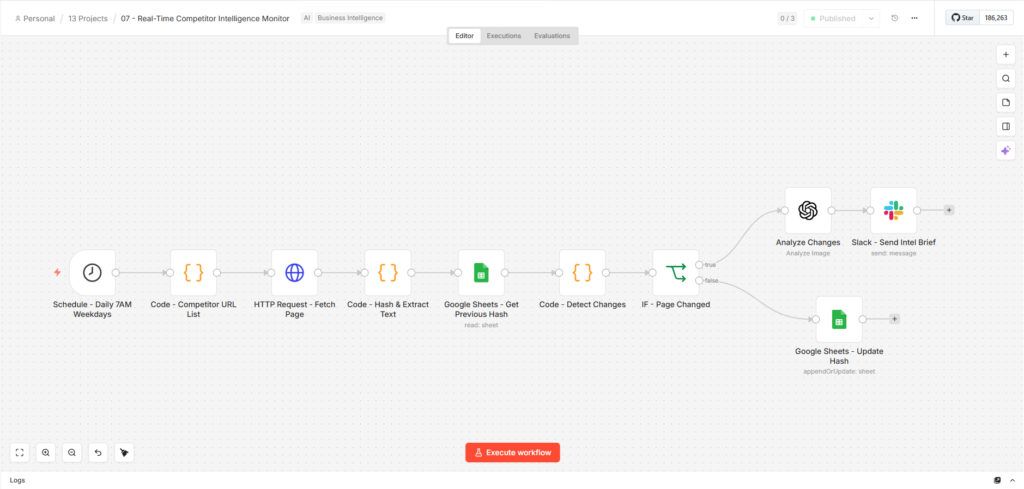Open the Schedule - Daily 7AM Weekdays trigger node

tap(92, 273)
